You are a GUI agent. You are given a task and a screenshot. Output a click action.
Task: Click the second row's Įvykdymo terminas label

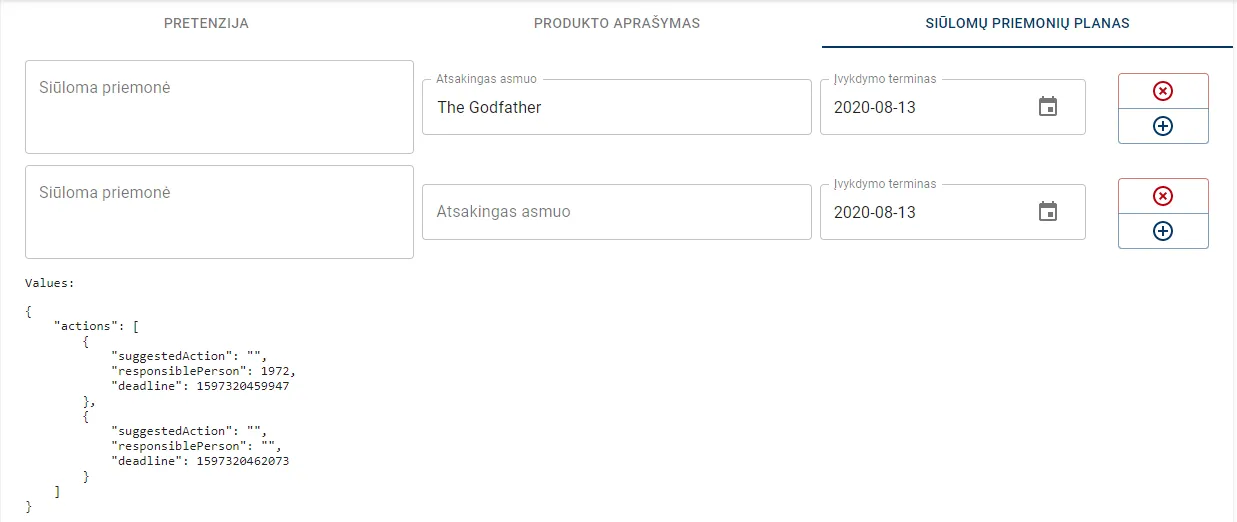(x=885, y=184)
